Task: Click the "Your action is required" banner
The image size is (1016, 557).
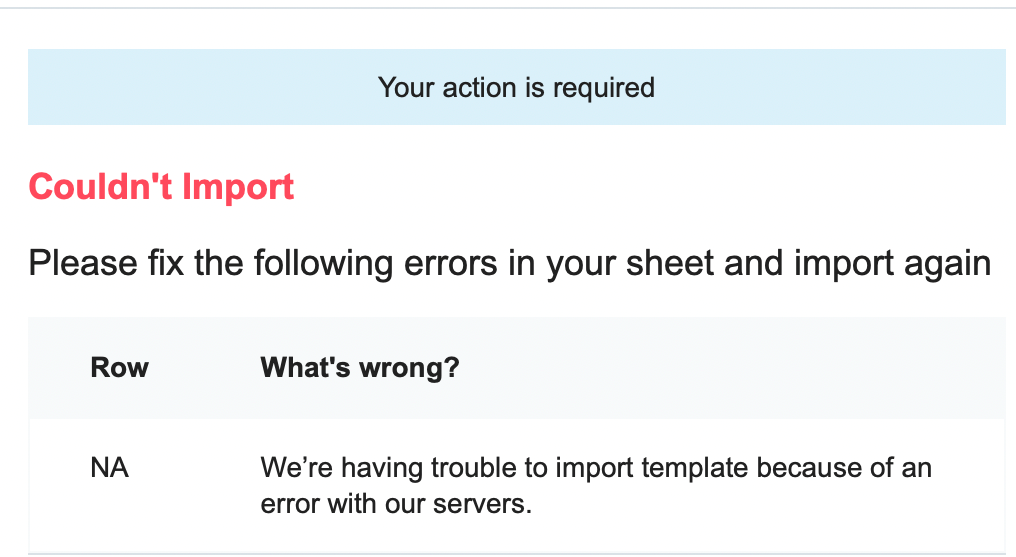Action: tap(516, 87)
